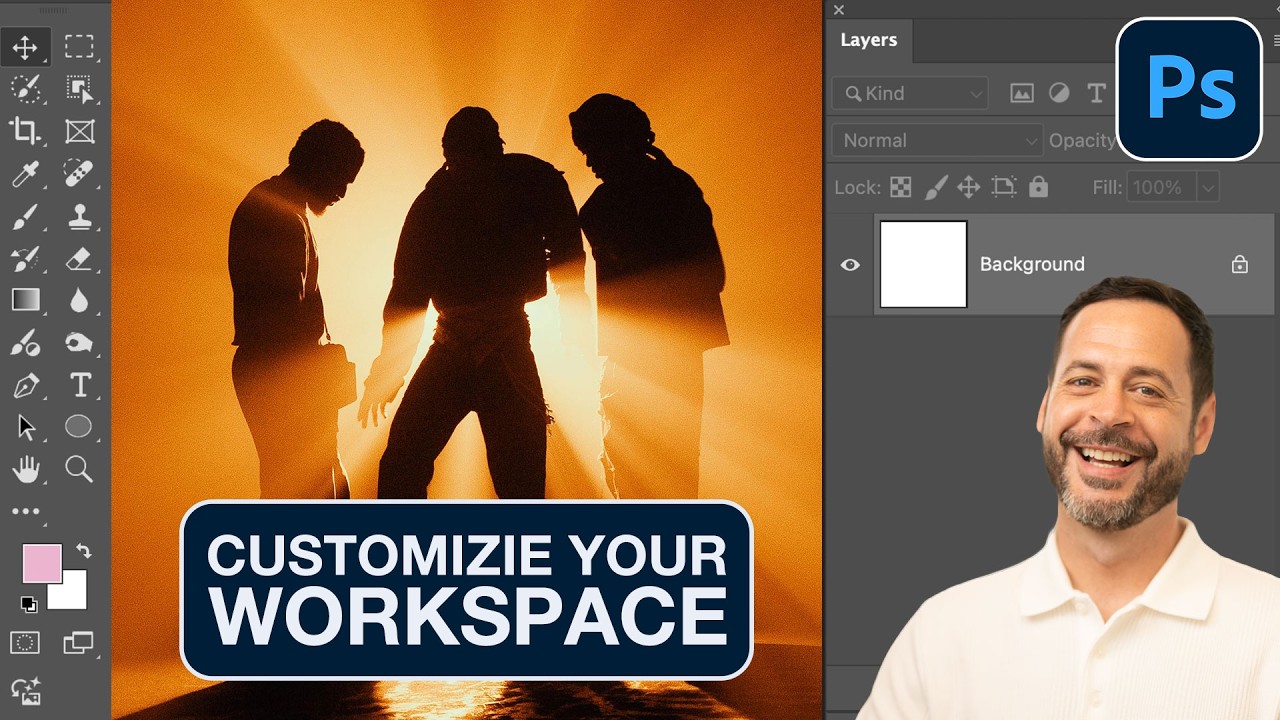Toggle lock position for the layer

[969, 187]
